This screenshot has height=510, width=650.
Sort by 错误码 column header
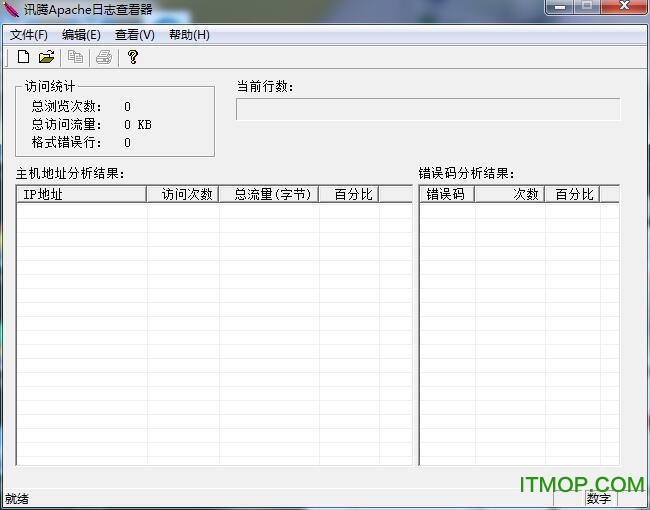pos(447,194)
